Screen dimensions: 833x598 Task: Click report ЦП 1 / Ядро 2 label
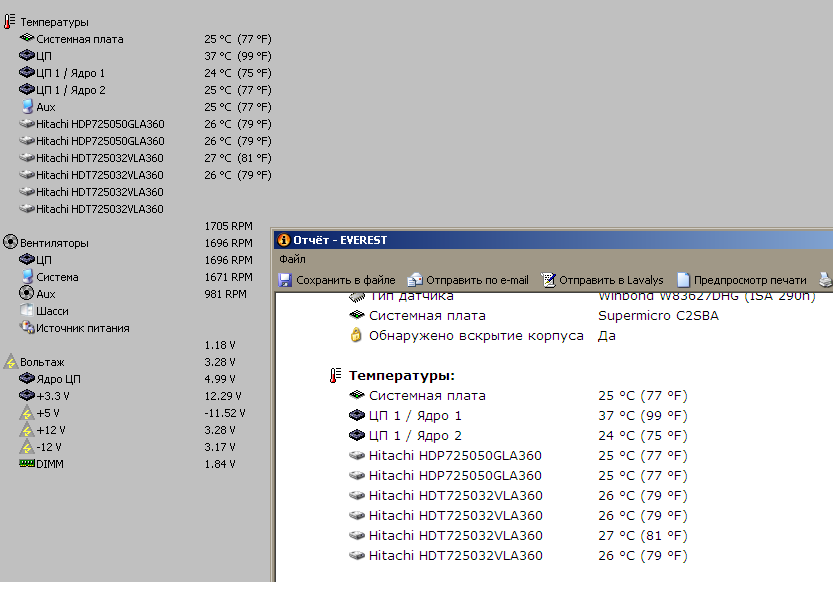[x=415, y=436]
